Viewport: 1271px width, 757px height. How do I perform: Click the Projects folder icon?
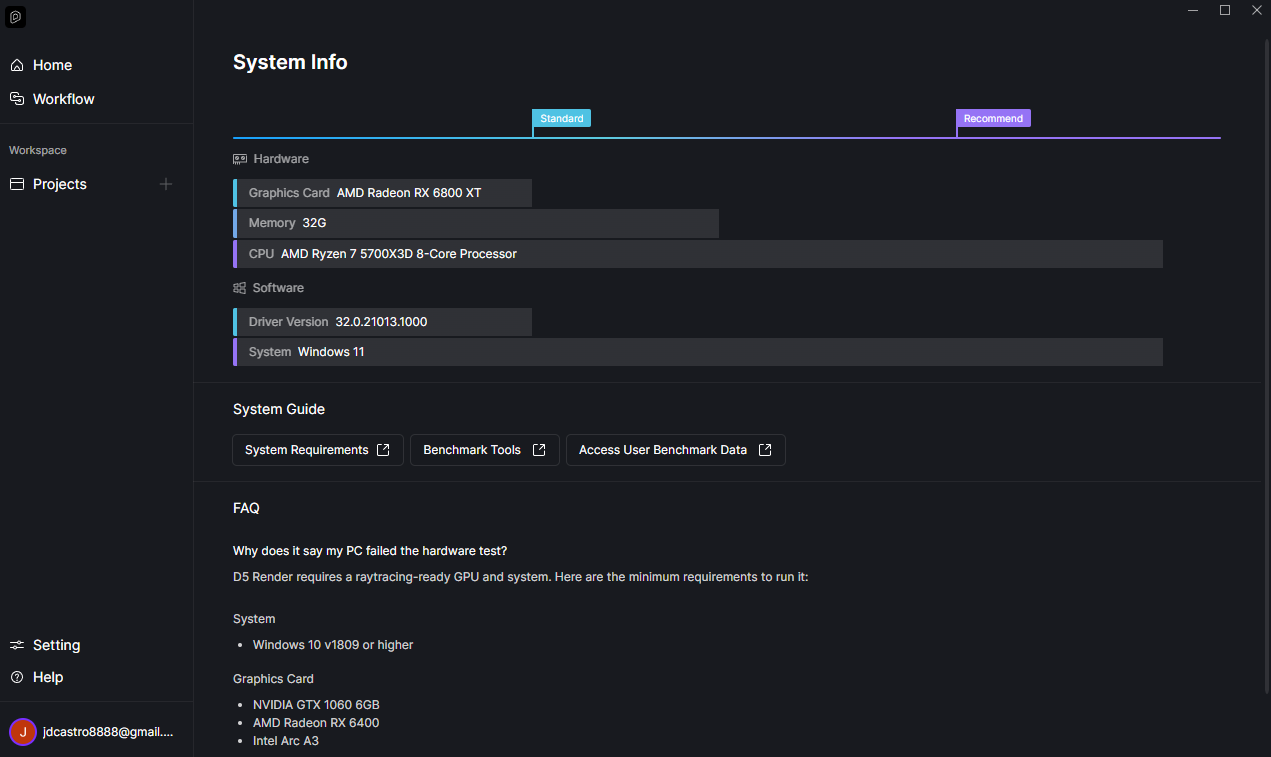(16, 184)
